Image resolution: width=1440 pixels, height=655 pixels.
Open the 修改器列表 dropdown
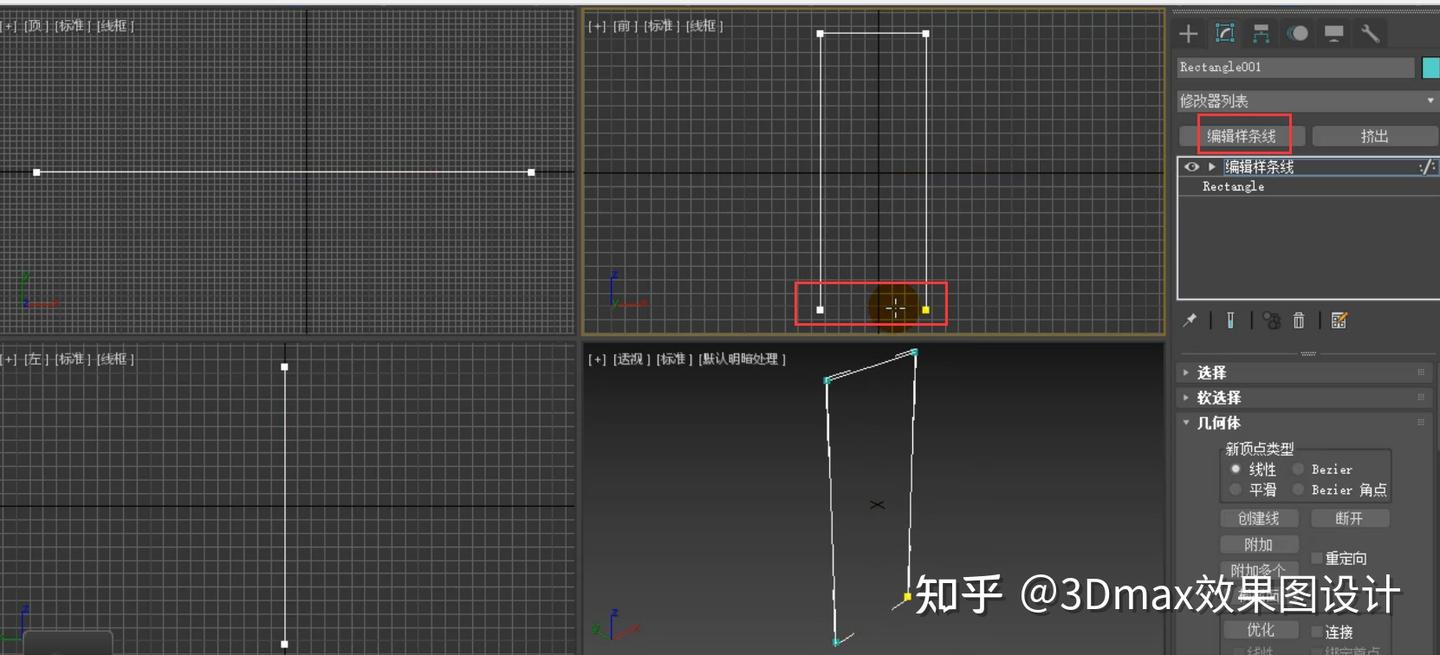point(1430,100)
